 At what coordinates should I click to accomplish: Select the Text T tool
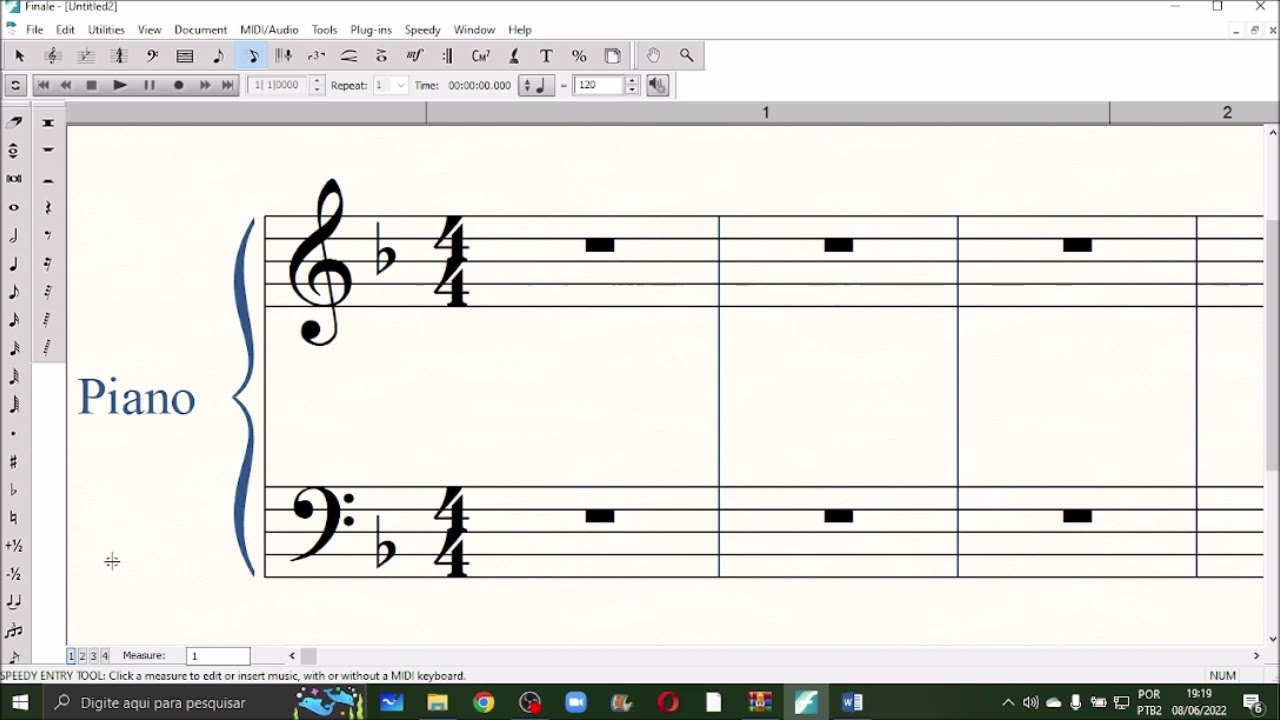tap(546, 56)
